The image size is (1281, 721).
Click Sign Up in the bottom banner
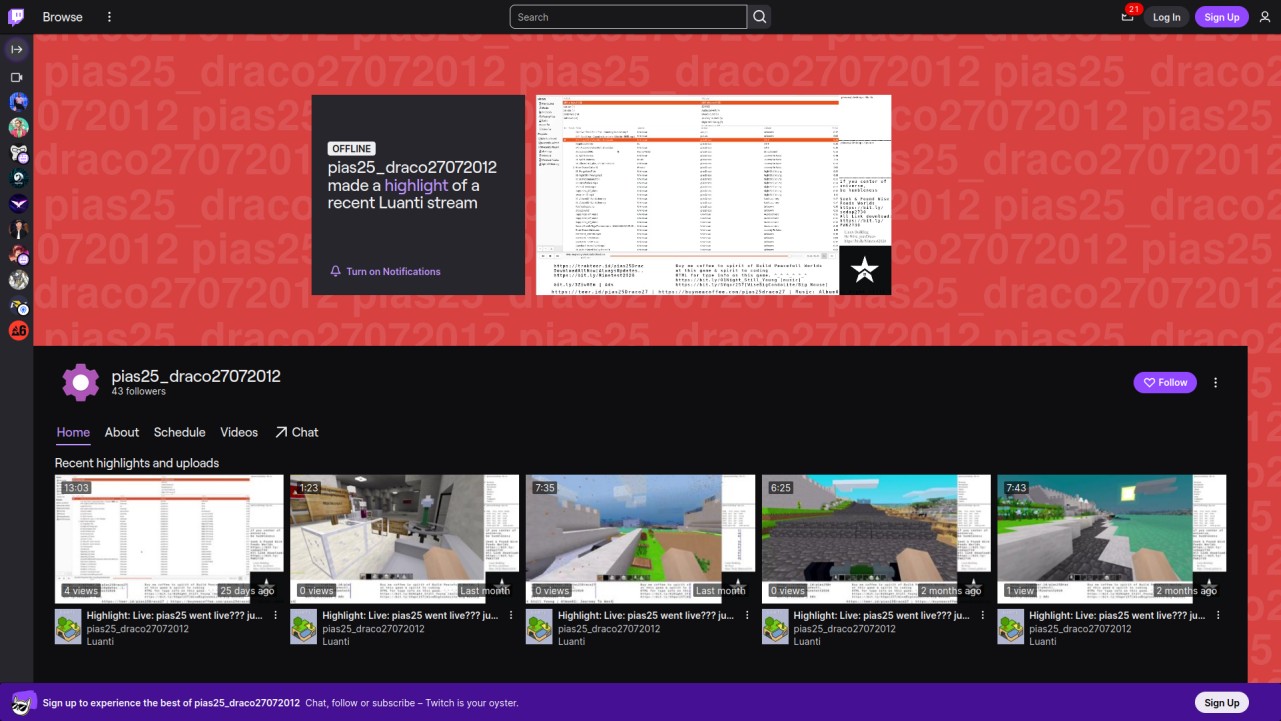point(1222,702)
